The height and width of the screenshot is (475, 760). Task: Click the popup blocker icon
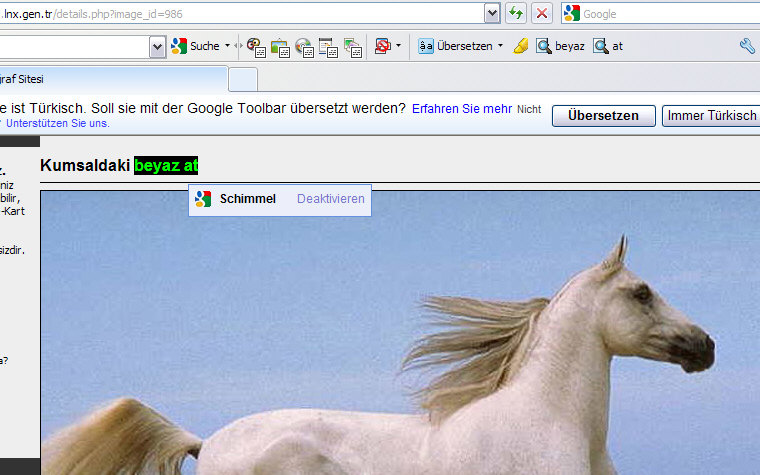[382, 46]
